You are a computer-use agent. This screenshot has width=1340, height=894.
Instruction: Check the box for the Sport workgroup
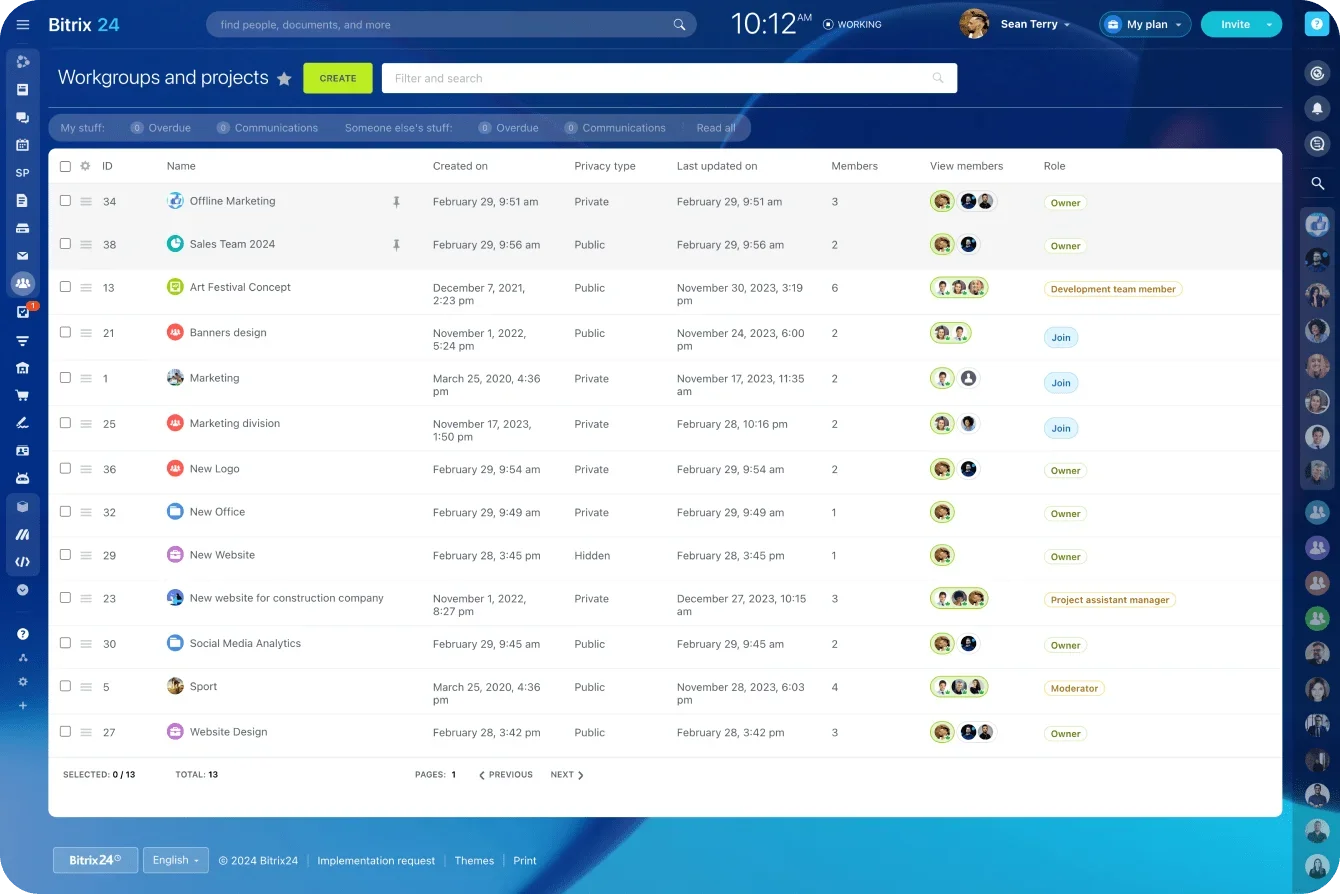pyautogui.click(x=65, y=686)
